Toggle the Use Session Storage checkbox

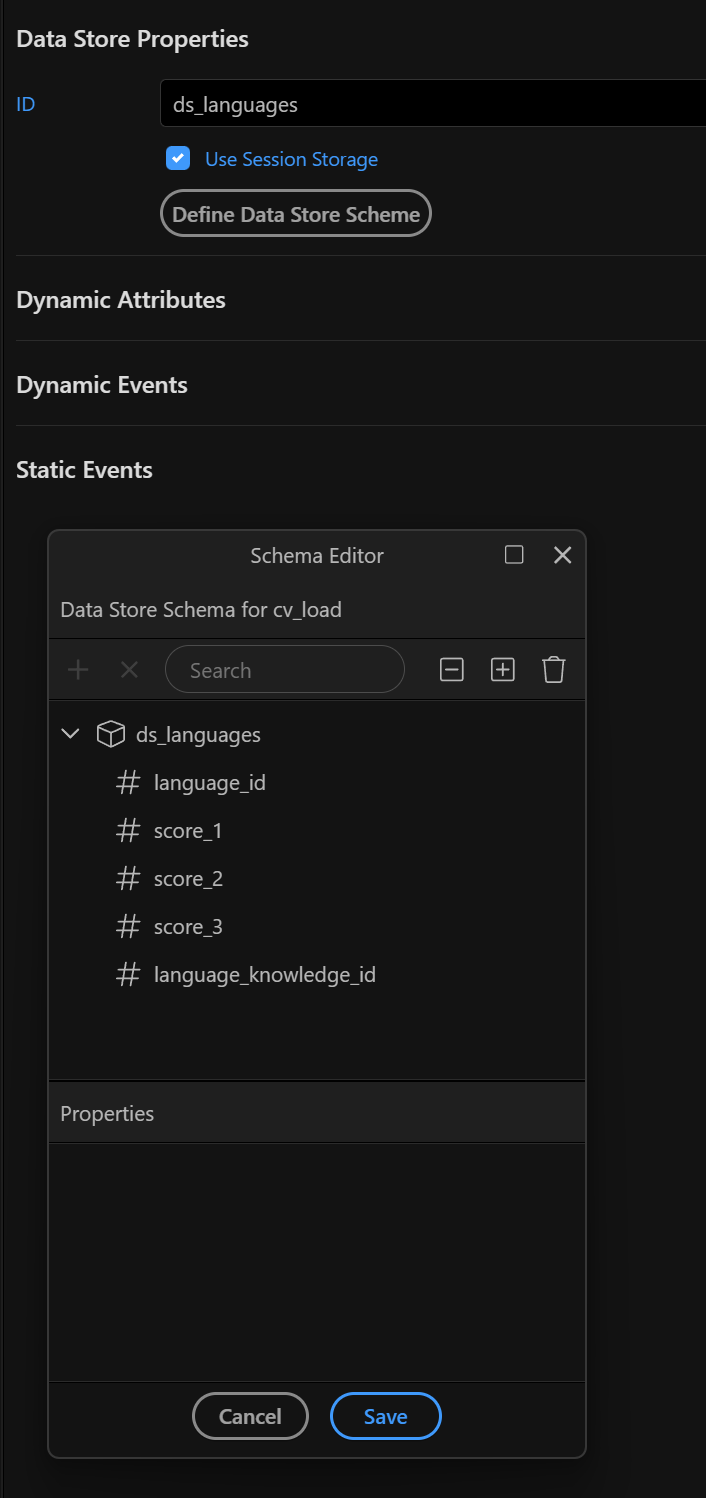(x=178, y=158)
